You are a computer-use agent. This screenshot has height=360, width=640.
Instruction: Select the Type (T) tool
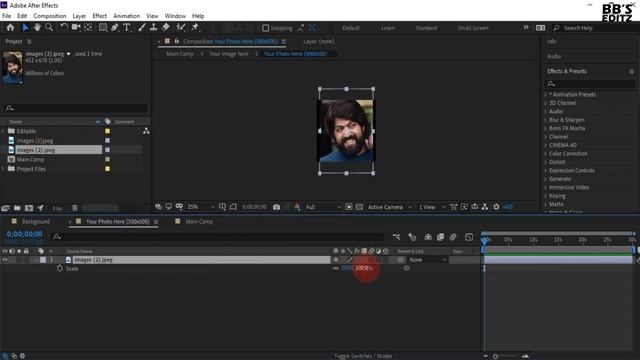pos(127,27)
